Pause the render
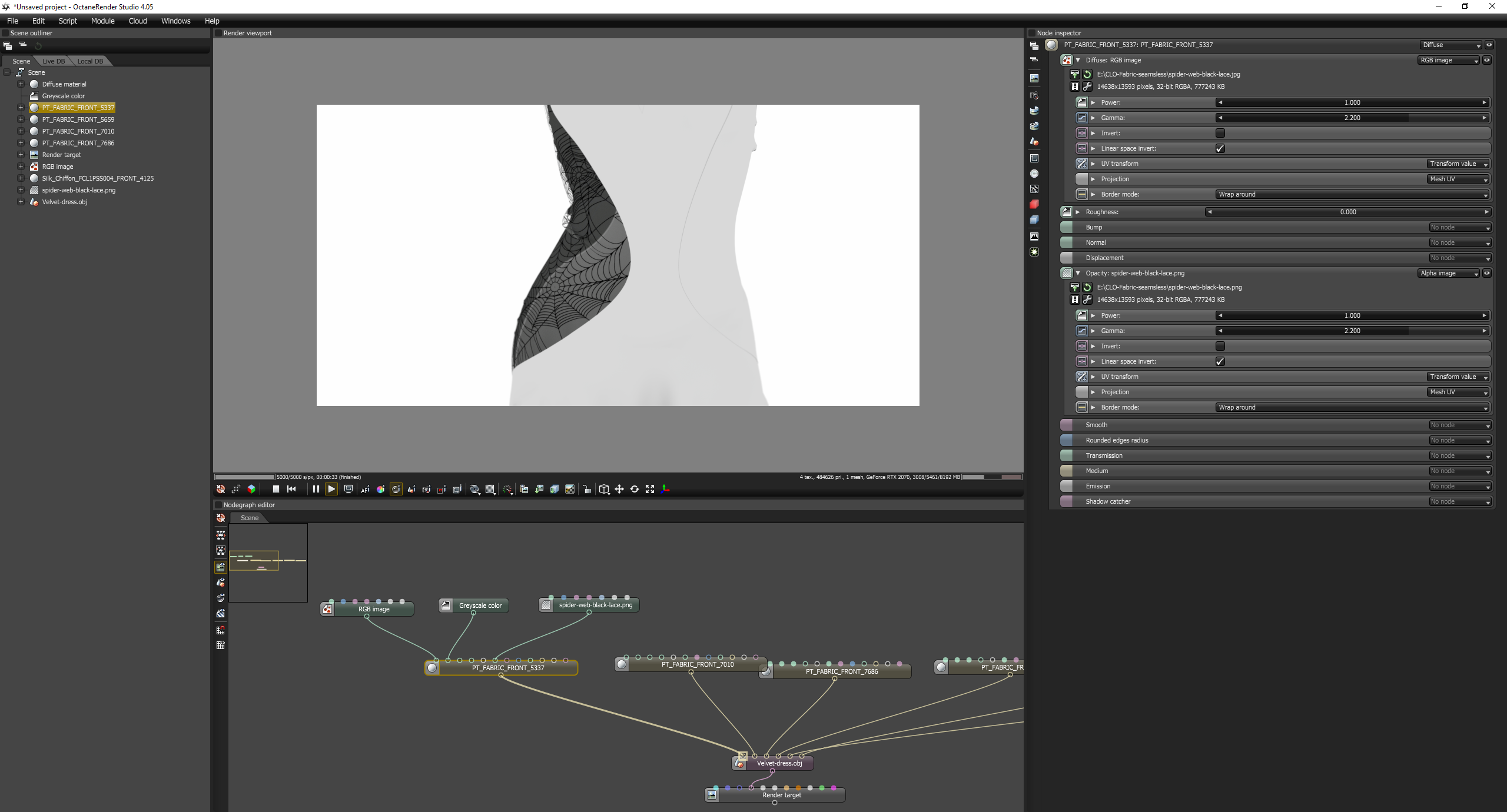This screenshot has width=1507, height=812. [x=316, y=489]
